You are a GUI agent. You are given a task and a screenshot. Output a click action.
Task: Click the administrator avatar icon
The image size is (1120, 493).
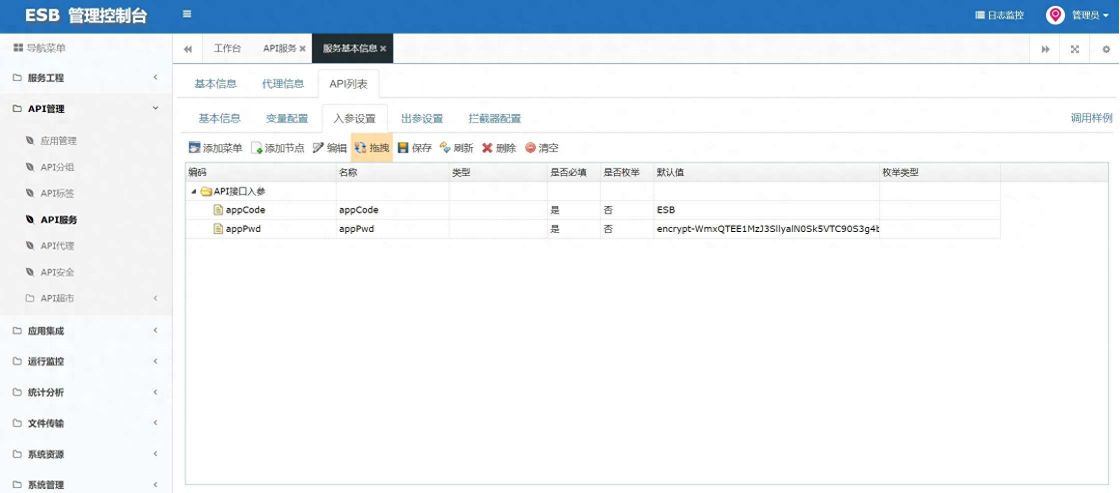coord(1055,15)
